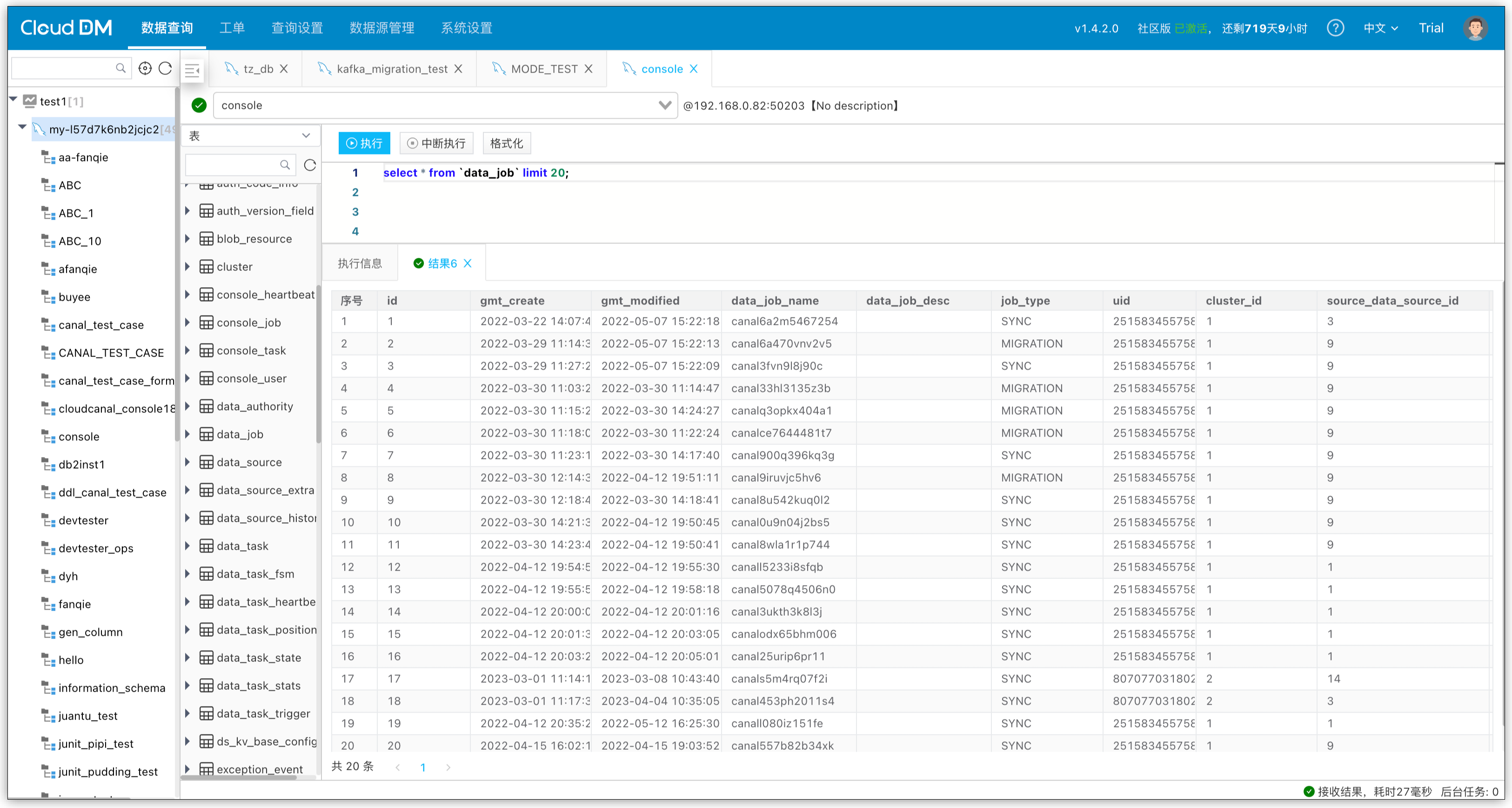
Task: Format SQL using the 格式化 button
Action: (x=506, y=143)
